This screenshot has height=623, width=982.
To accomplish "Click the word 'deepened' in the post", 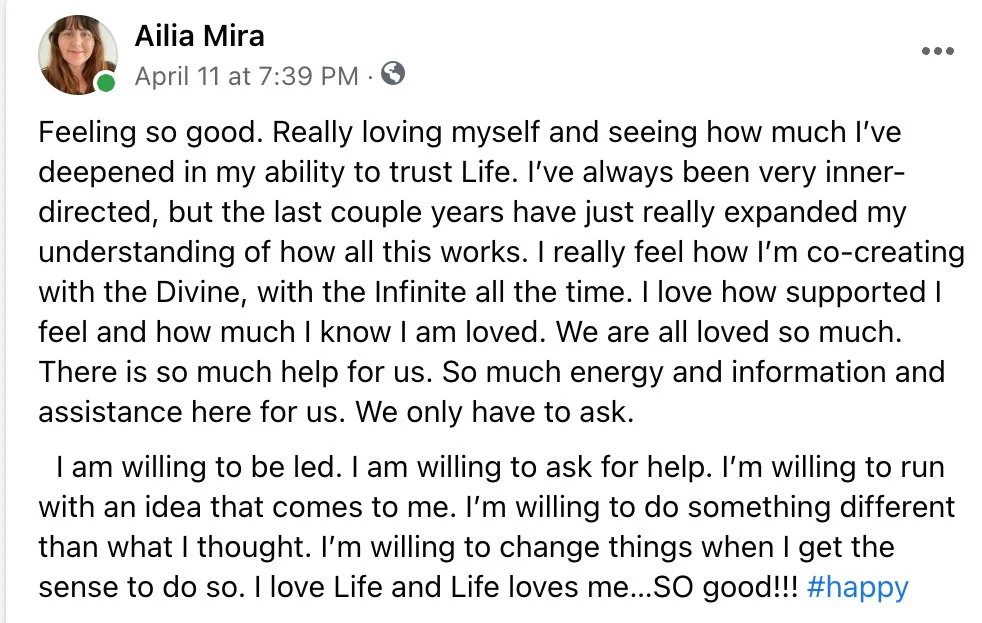I will (x=106, y=173).
